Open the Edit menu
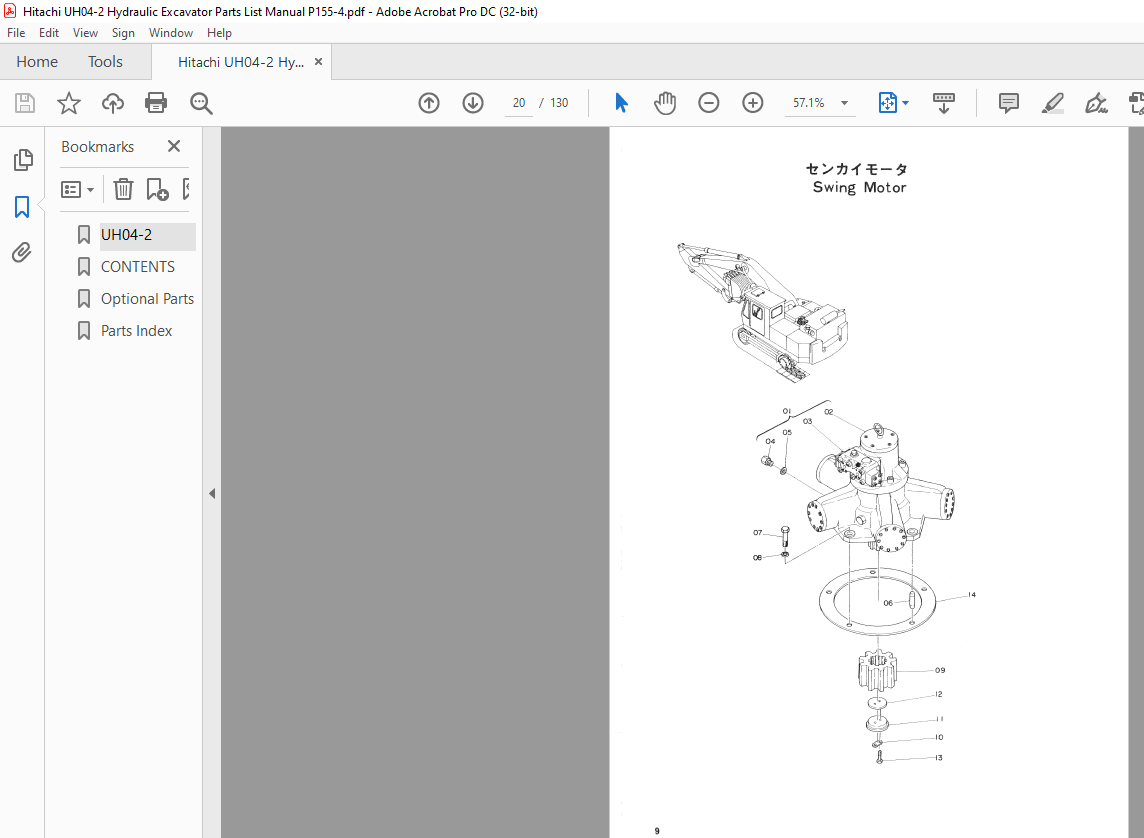This screenshot has height=838, width=1144. pyautogui.click(x=49, y=33)
